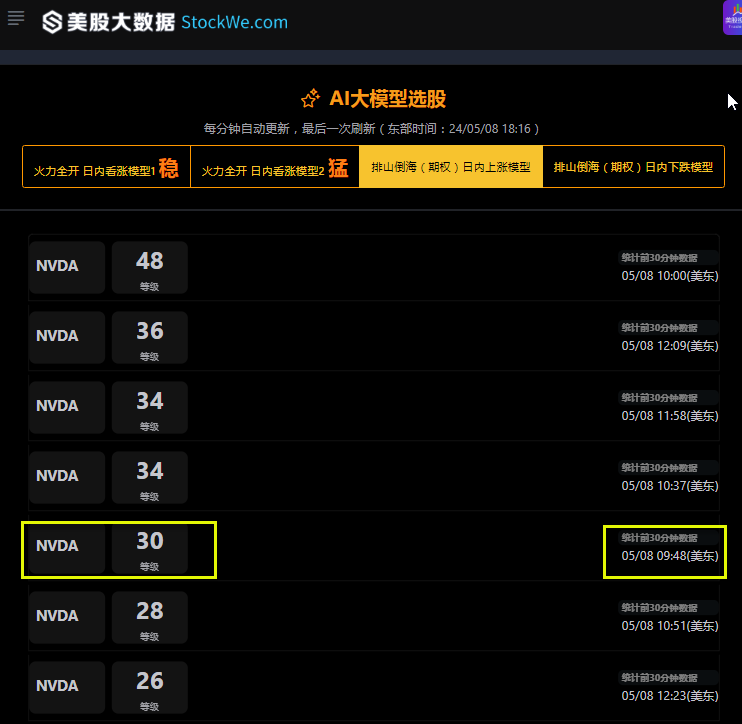This screenshot has height=724, width=742.
Task: Click the AI大模型选股 heading
Action: [x=388, y=98]
